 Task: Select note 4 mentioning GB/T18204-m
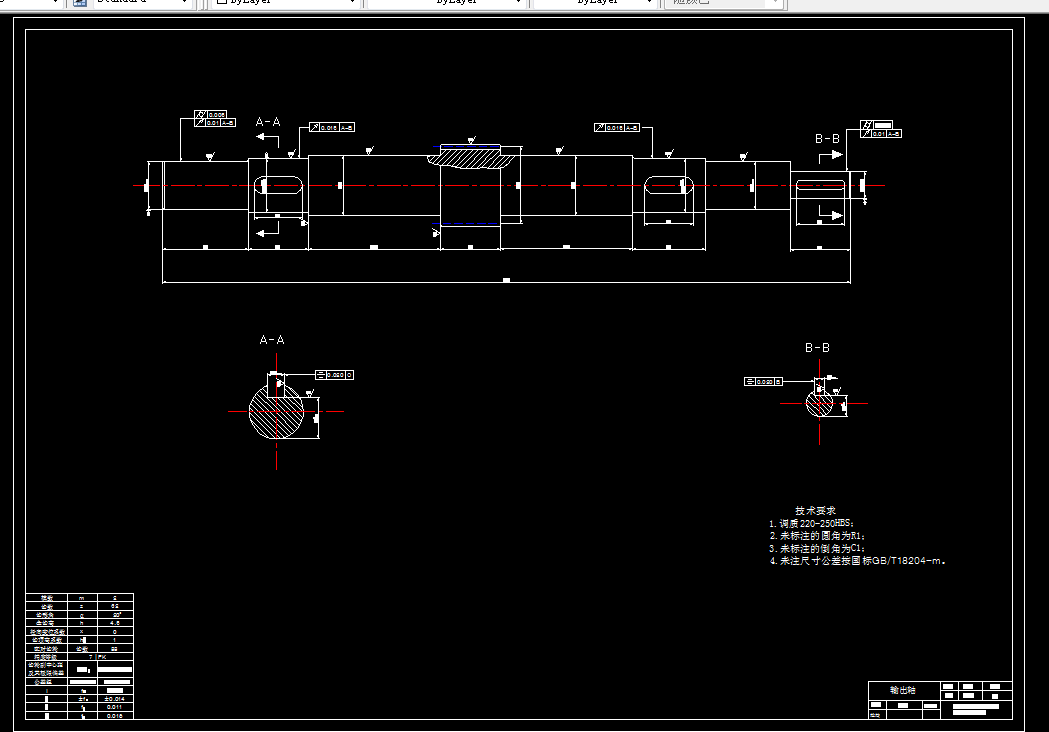pyautogui.click(x=858, y=561)
